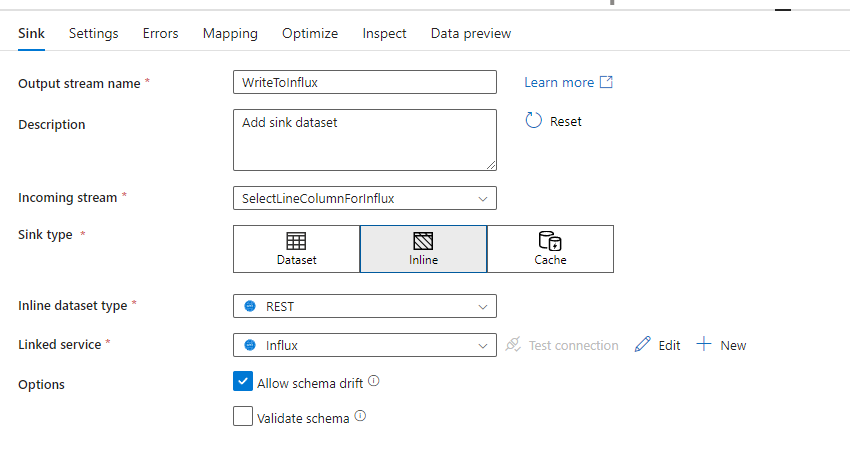This screenshot has width=850, height=456.
Task: Show info tooltip for Validate schema
Action: [360, 417]
